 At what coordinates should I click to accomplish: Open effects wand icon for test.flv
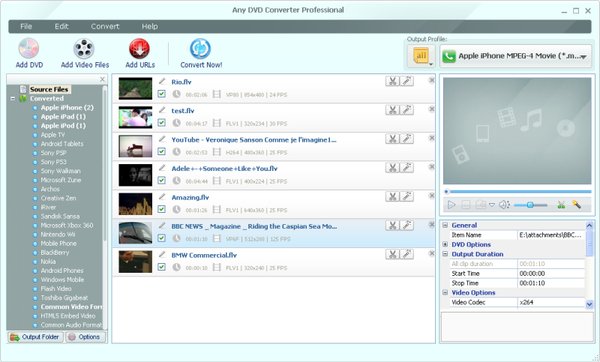tap(407, 110)
